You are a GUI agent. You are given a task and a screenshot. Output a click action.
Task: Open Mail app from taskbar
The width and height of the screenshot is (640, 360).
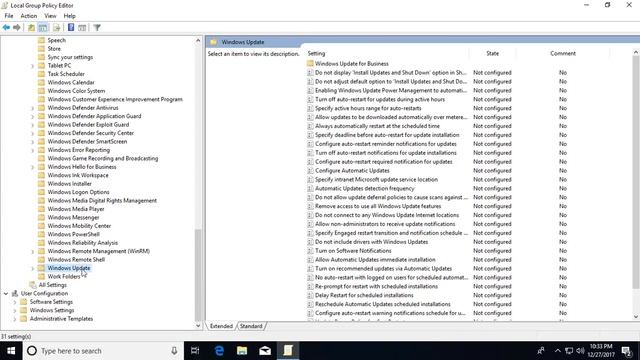(265, 351)
